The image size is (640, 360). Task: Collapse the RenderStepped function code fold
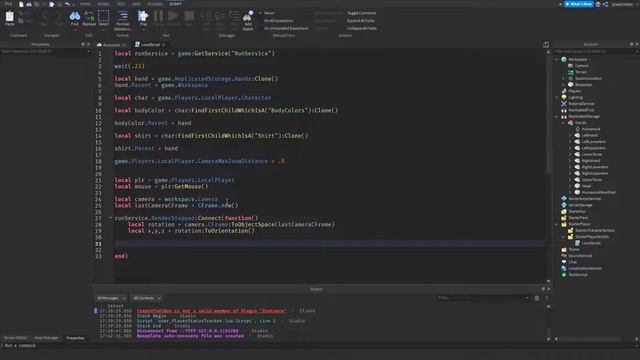tap(110, 218)
